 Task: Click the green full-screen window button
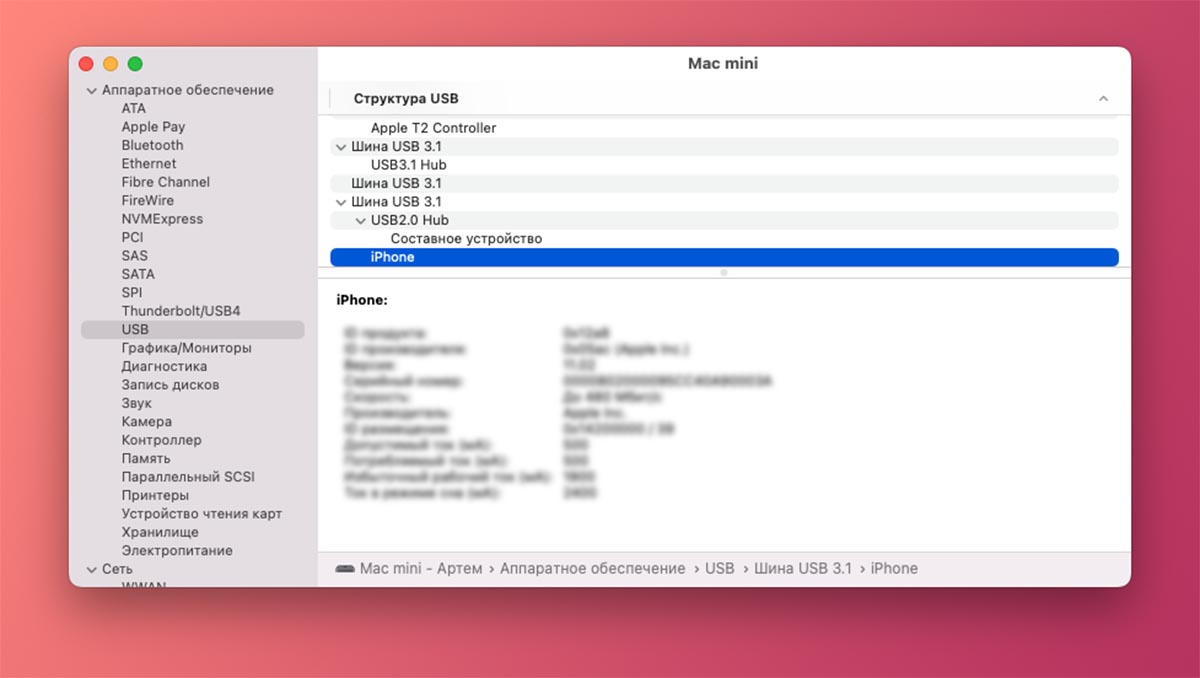pyautogui.click(x=135, y=64)
